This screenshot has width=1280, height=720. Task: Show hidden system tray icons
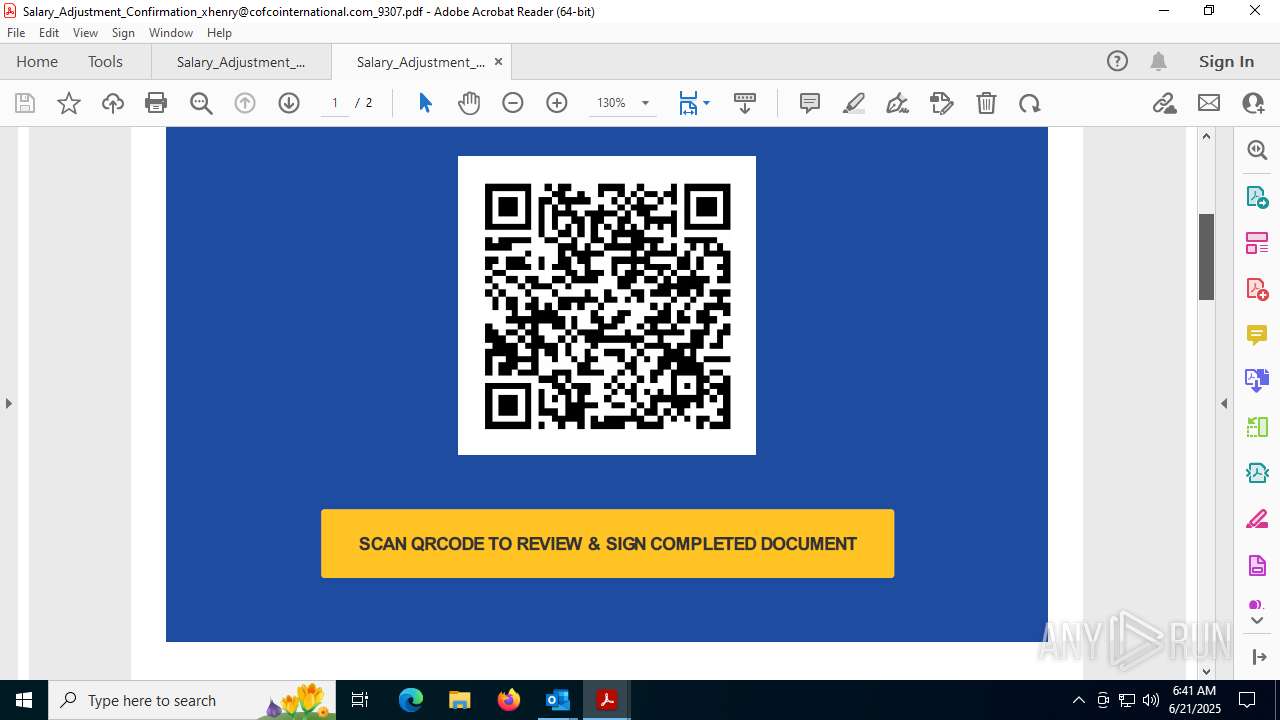tap(1078, 700)
